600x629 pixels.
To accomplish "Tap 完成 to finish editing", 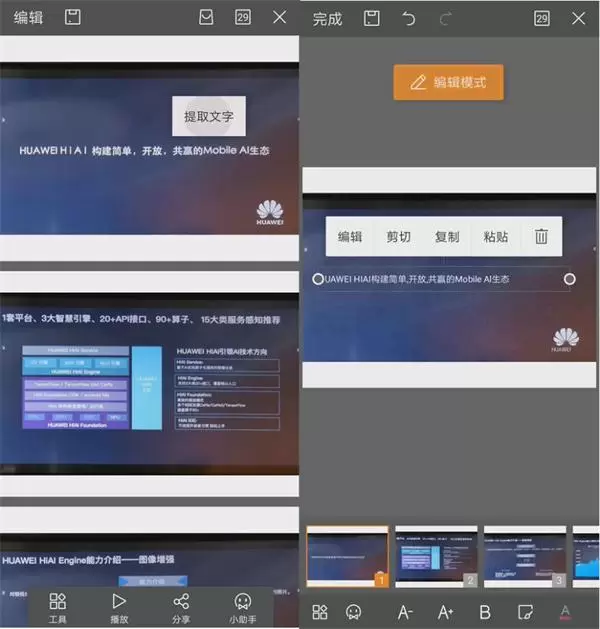I will (326, 18).
